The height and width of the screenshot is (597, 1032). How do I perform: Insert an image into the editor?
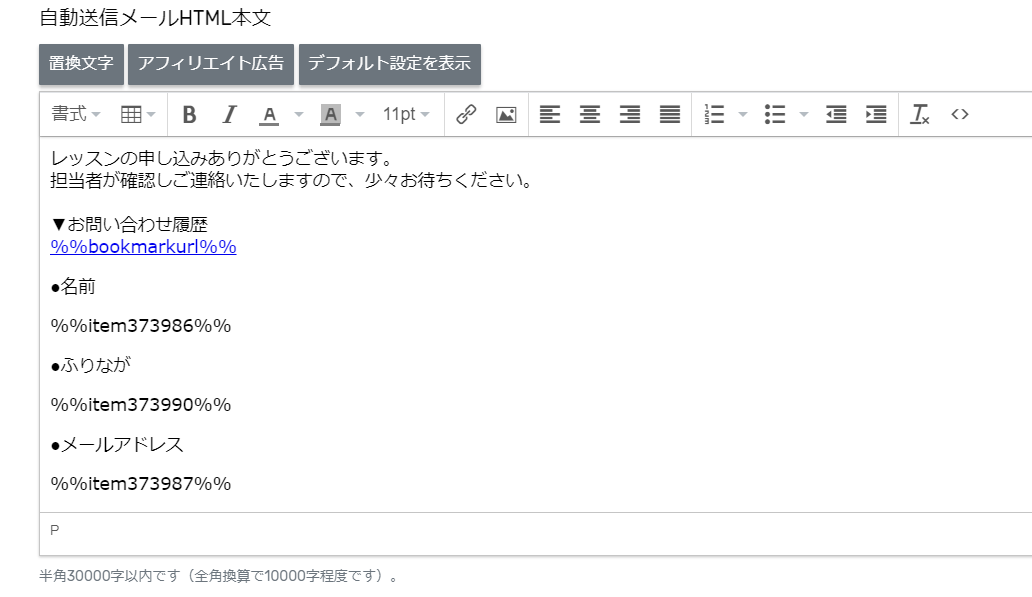[x=506, y=115]
